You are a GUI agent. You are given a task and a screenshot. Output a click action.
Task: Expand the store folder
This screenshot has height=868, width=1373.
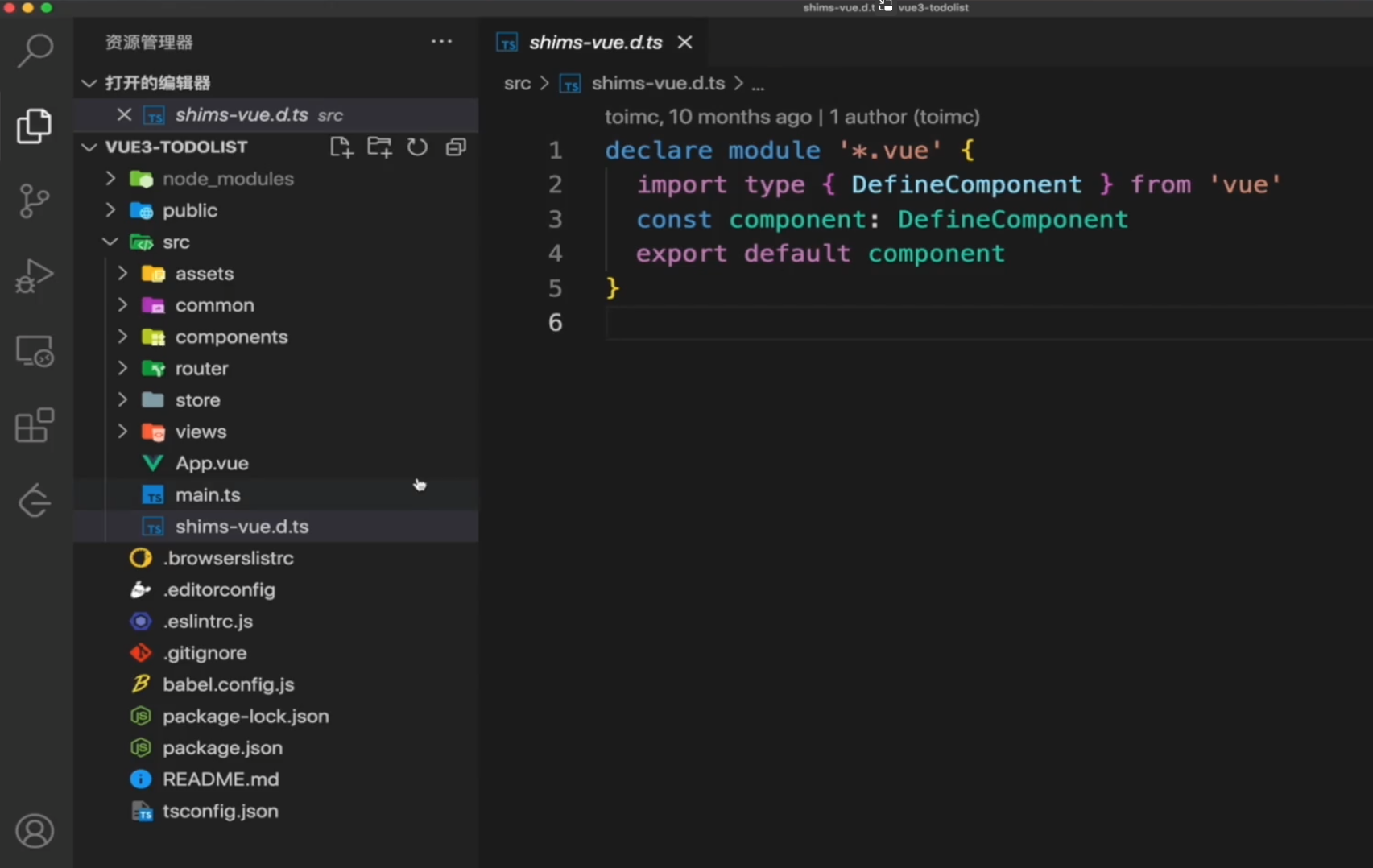[122, 399]
